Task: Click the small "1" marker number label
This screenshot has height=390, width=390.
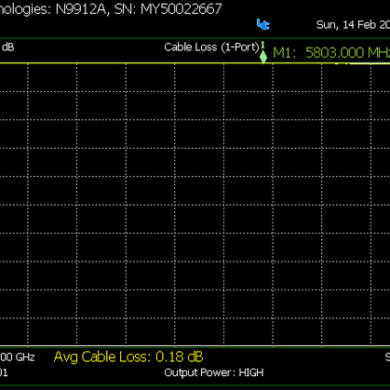Action: 263,45
